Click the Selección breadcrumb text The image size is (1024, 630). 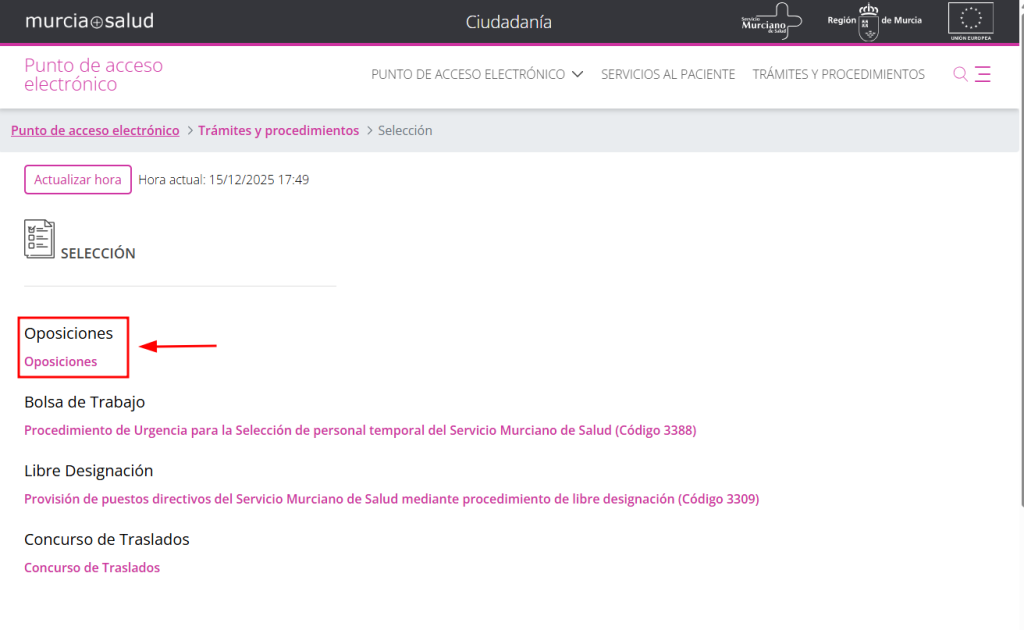pyautogui.click(x=405, y=131)
